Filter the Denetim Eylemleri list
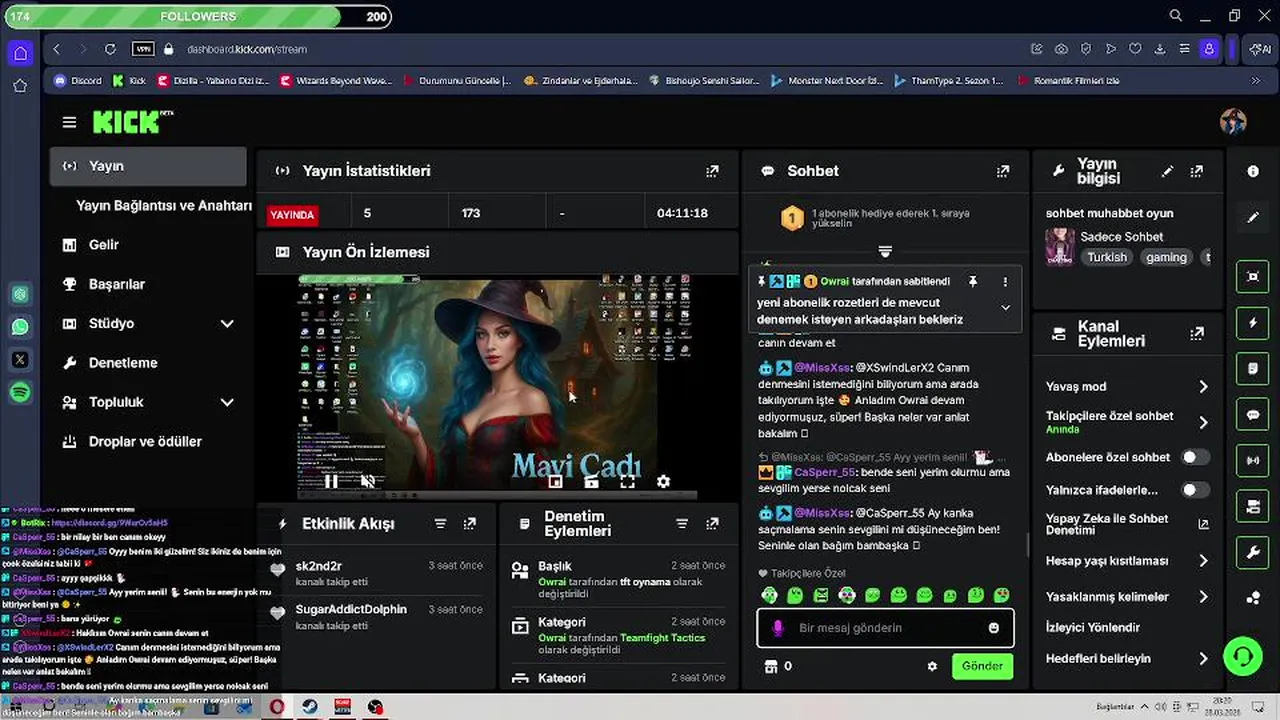This screenshot has height=720, width=1280. [x=682, y=523]
